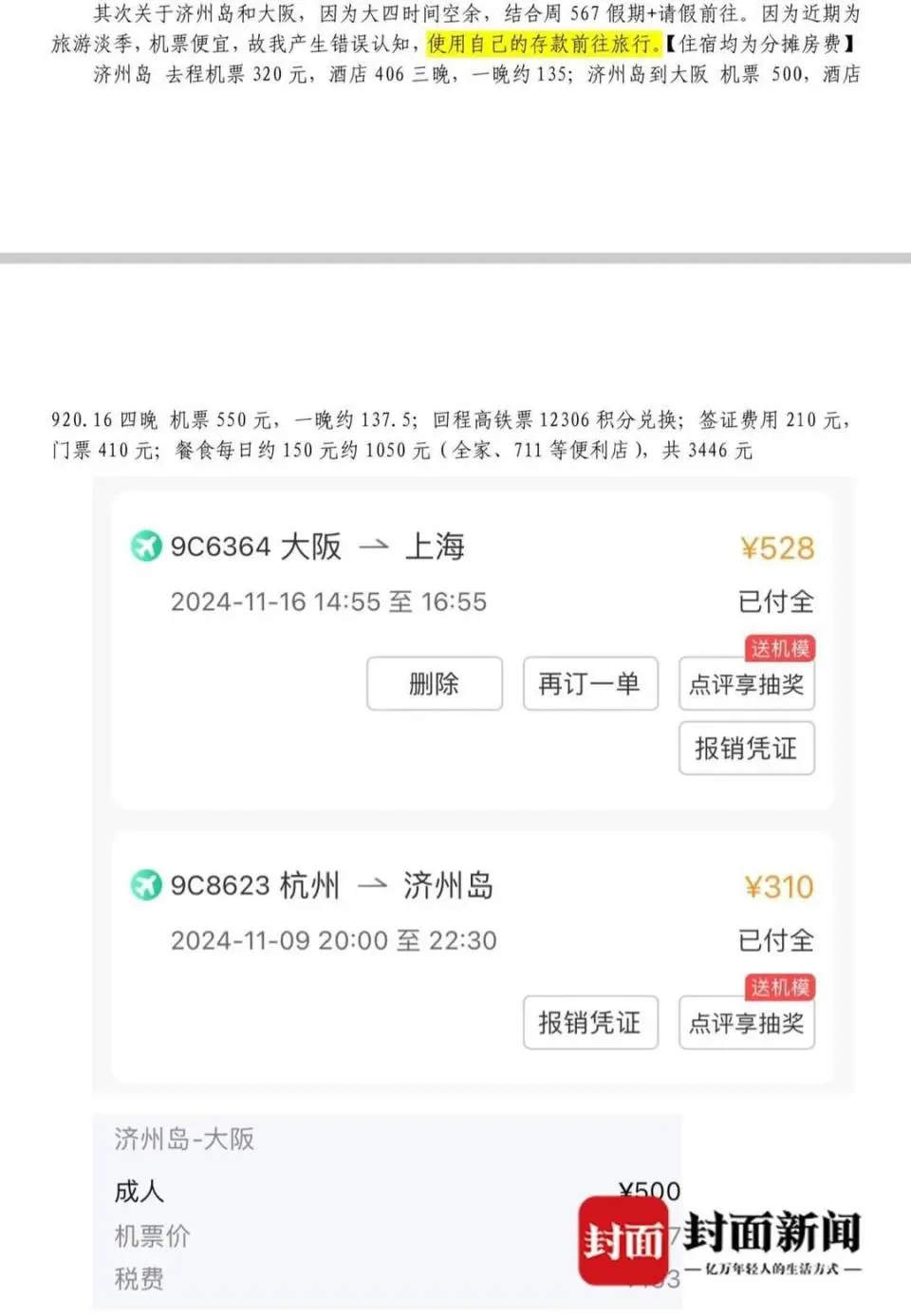Tap the 送机模 badge on the 杭州 to 济州岛 order

pyautogui.click(x=779, y=987)
